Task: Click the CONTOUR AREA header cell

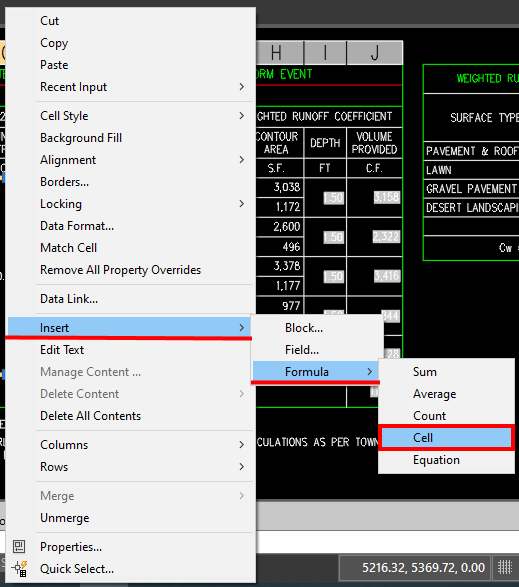Action: 280,143
